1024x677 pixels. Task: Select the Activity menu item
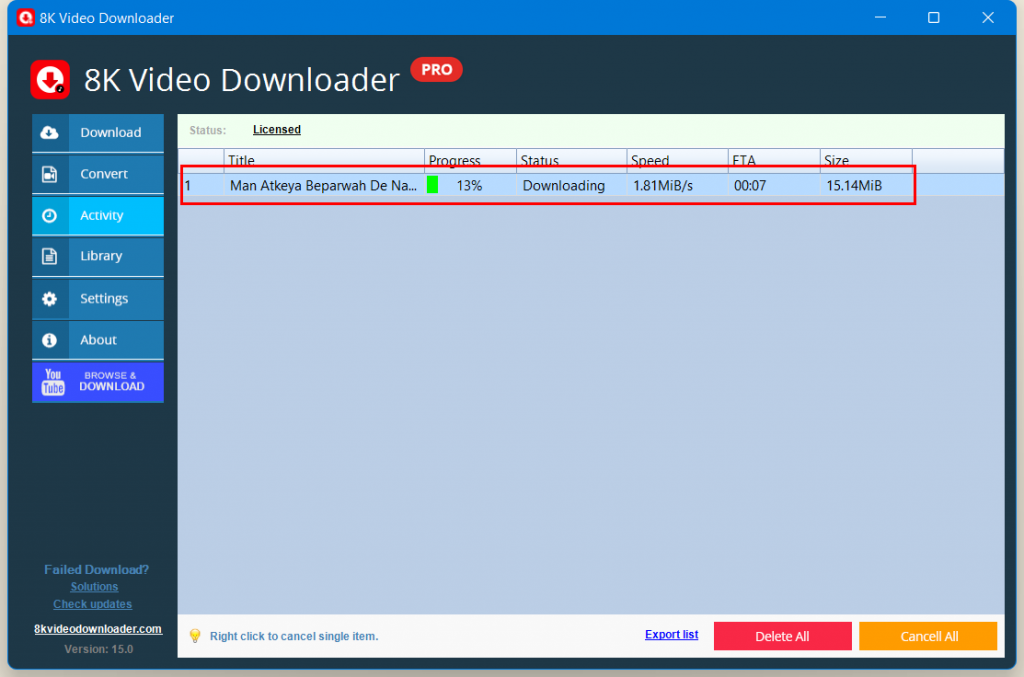[98, 215]
